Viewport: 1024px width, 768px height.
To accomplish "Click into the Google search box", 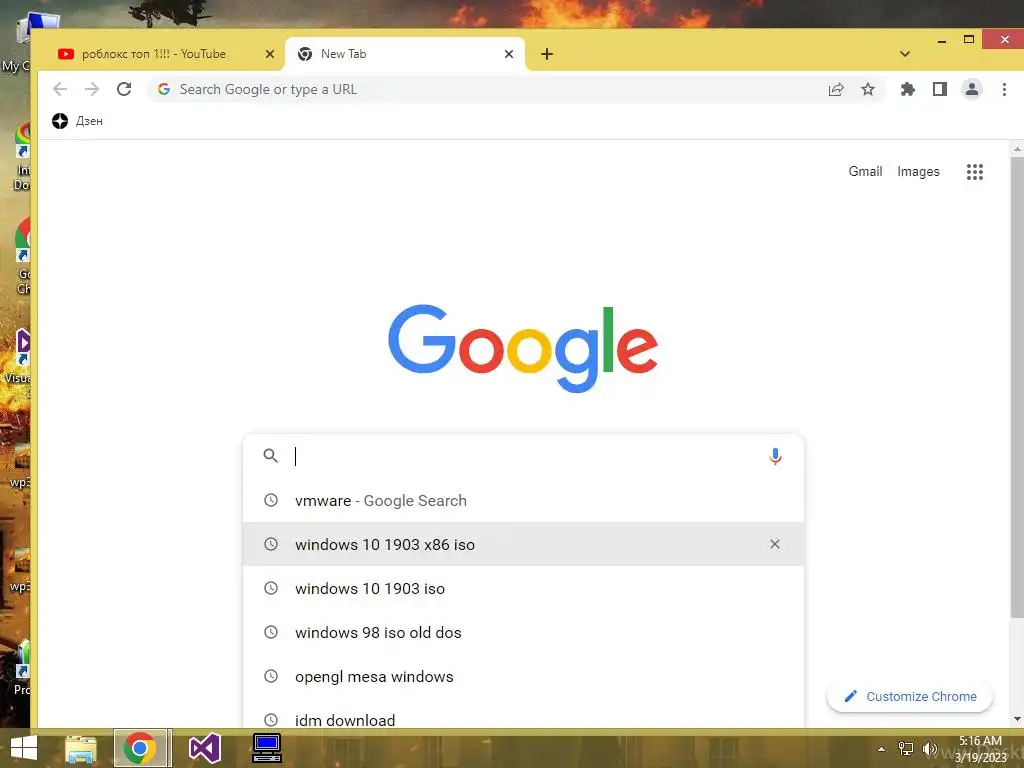I will click(x=522, y=456).
